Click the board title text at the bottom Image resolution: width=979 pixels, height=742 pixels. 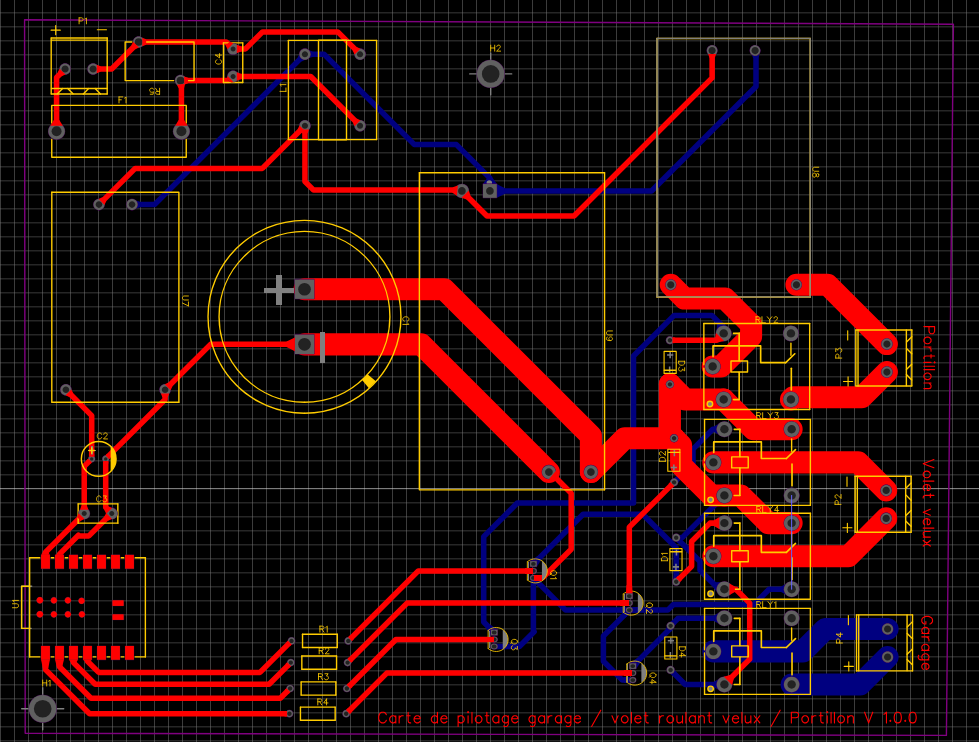click(650, 718)
